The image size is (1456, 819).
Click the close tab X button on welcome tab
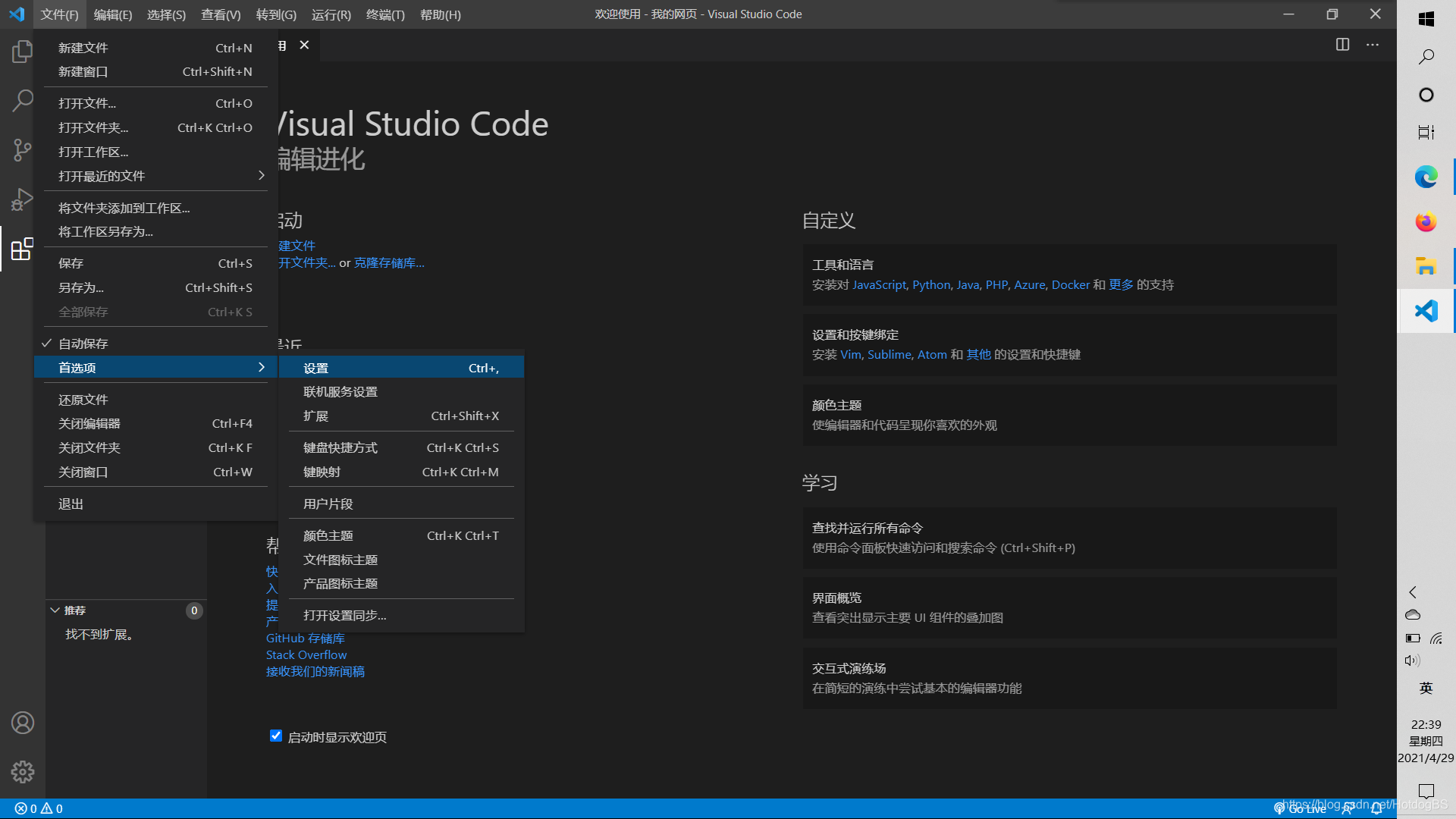[304, 44]
